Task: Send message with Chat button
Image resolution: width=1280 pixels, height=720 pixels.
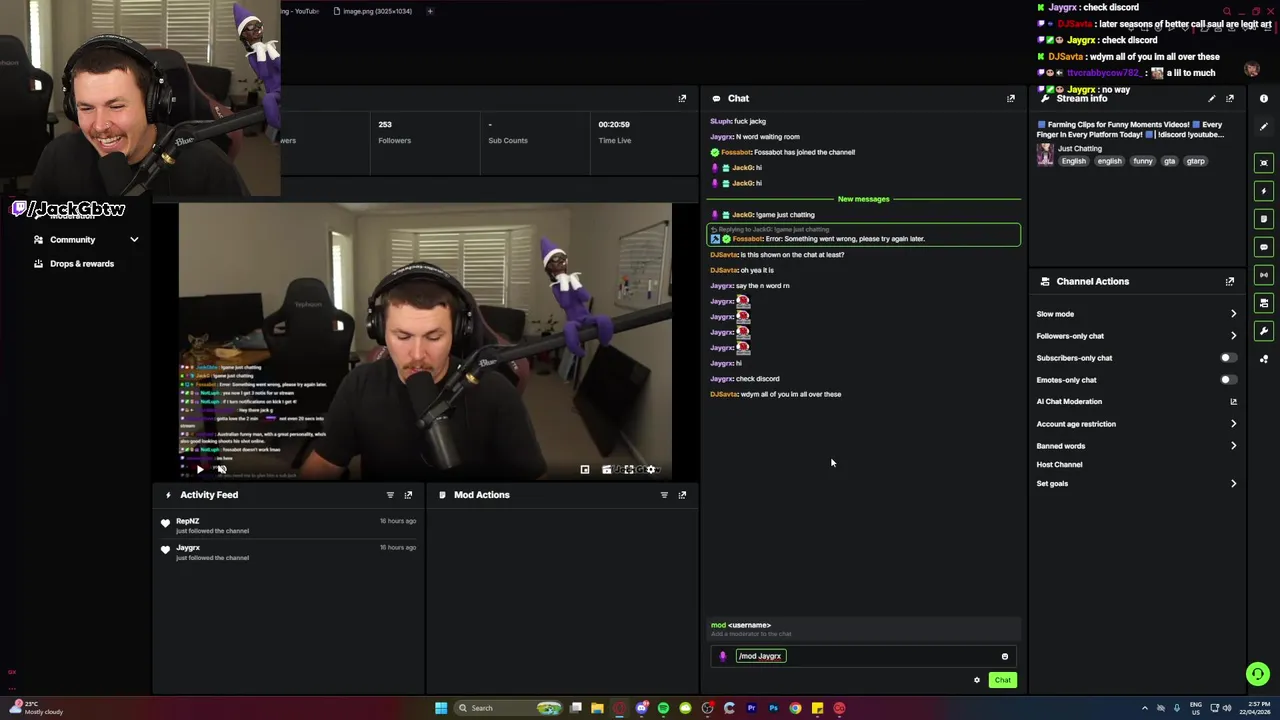Action: click(1002, 680)
